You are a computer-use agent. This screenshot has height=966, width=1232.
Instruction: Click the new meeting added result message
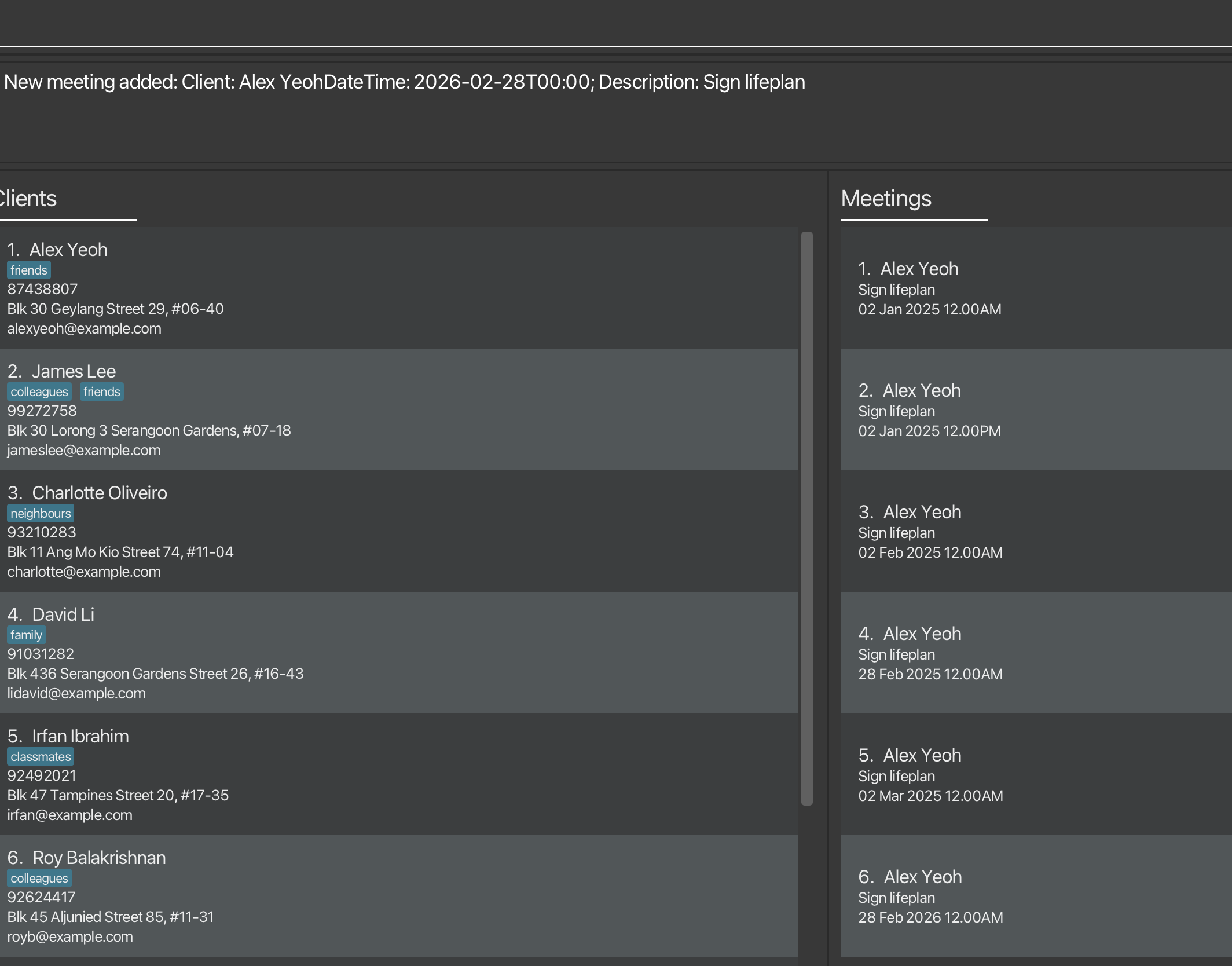pyautogui.click(x=404, y=82)
